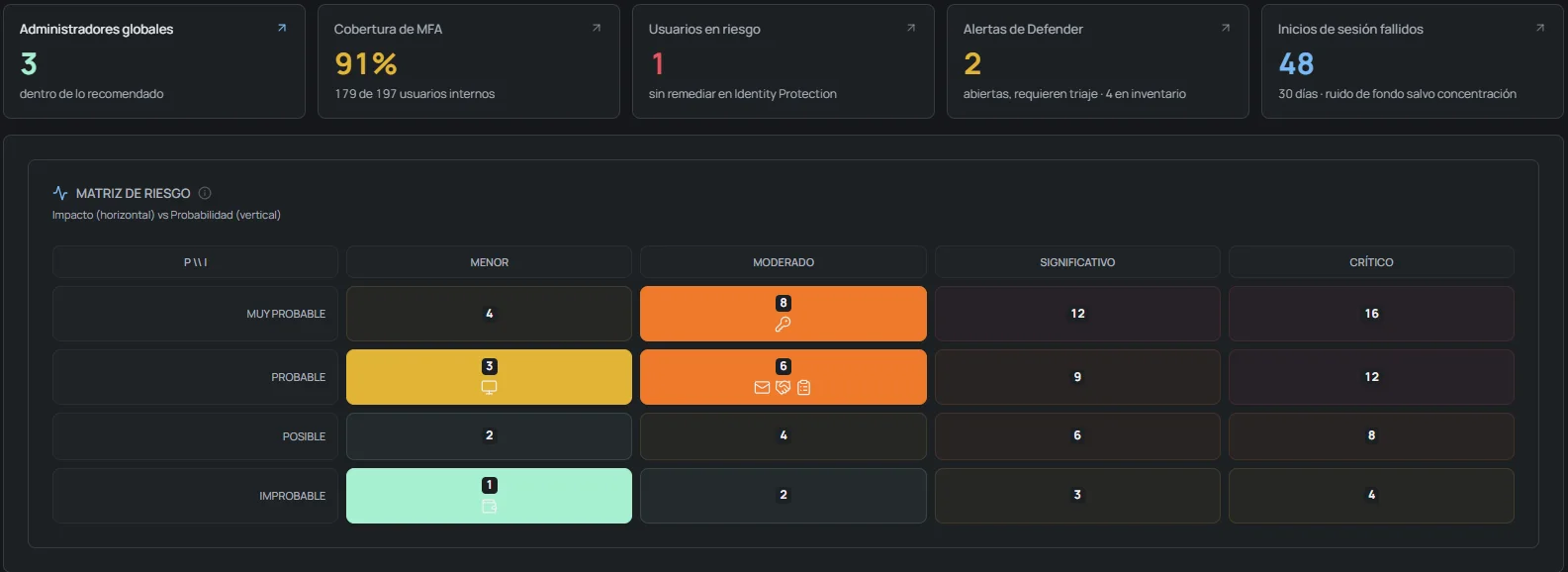Click the "MODERADO" impact column header

click(x=784, y=262)
